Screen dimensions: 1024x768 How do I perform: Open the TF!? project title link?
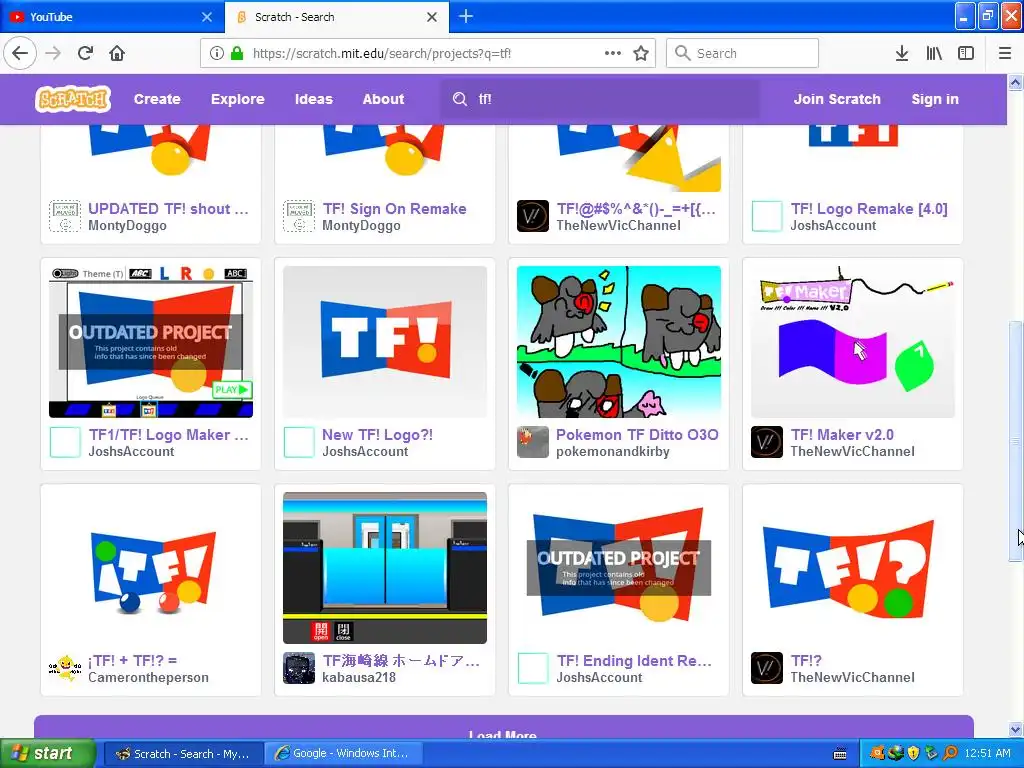807,661
